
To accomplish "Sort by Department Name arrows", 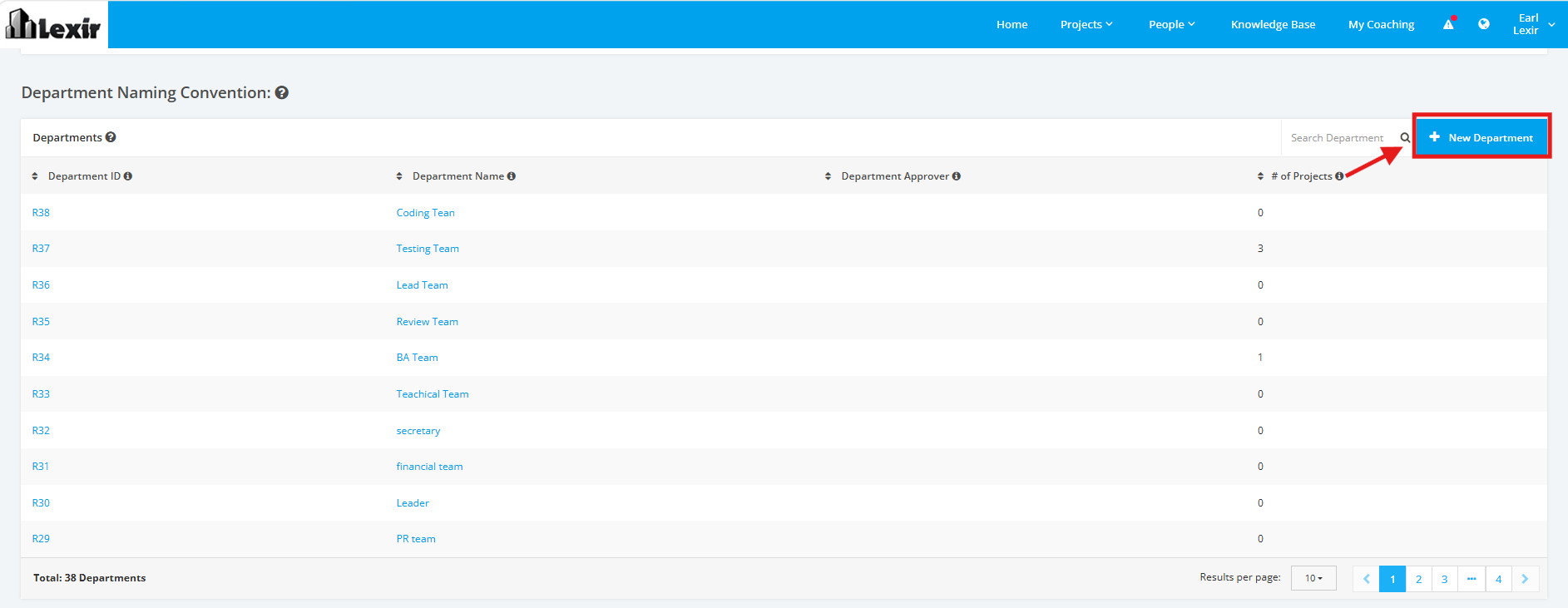I will 399,176.
